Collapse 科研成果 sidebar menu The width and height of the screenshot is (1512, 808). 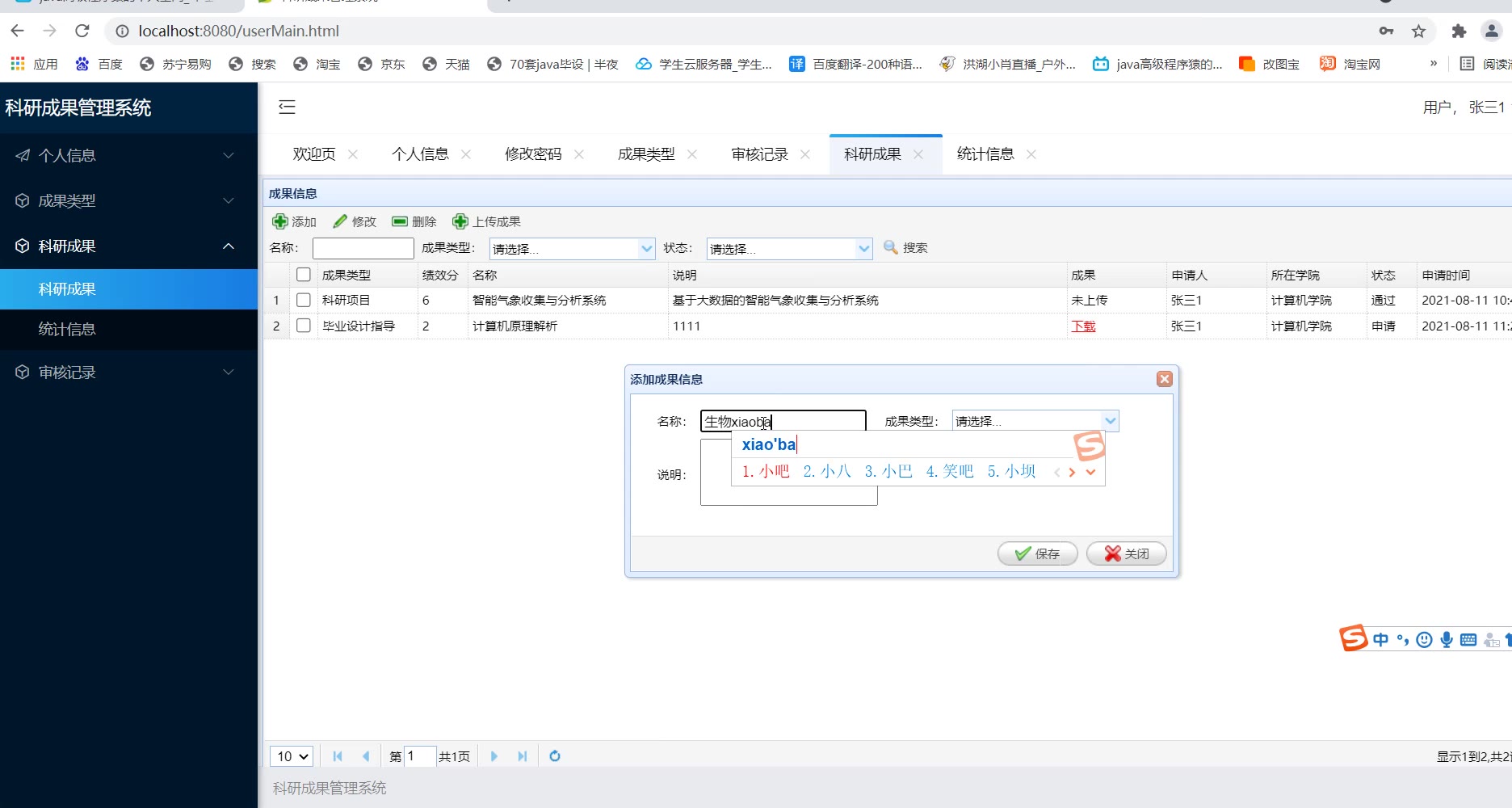point(129,246)
